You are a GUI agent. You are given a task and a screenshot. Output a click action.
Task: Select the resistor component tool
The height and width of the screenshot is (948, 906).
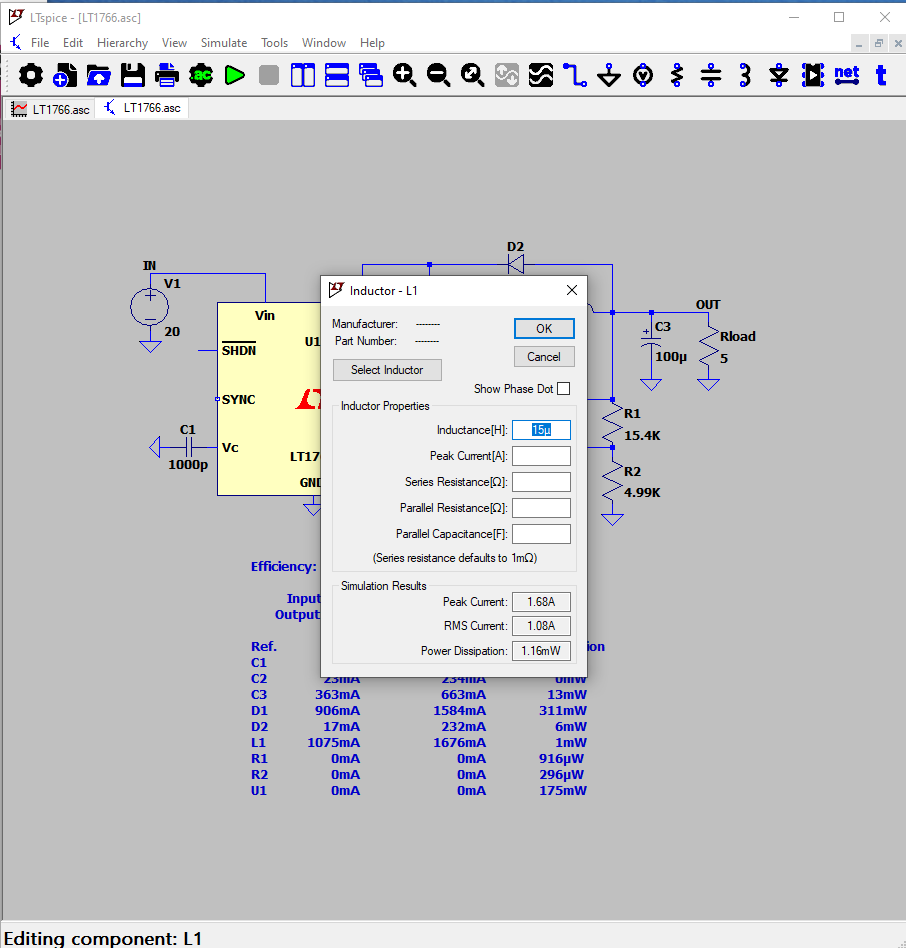[677, 75]
